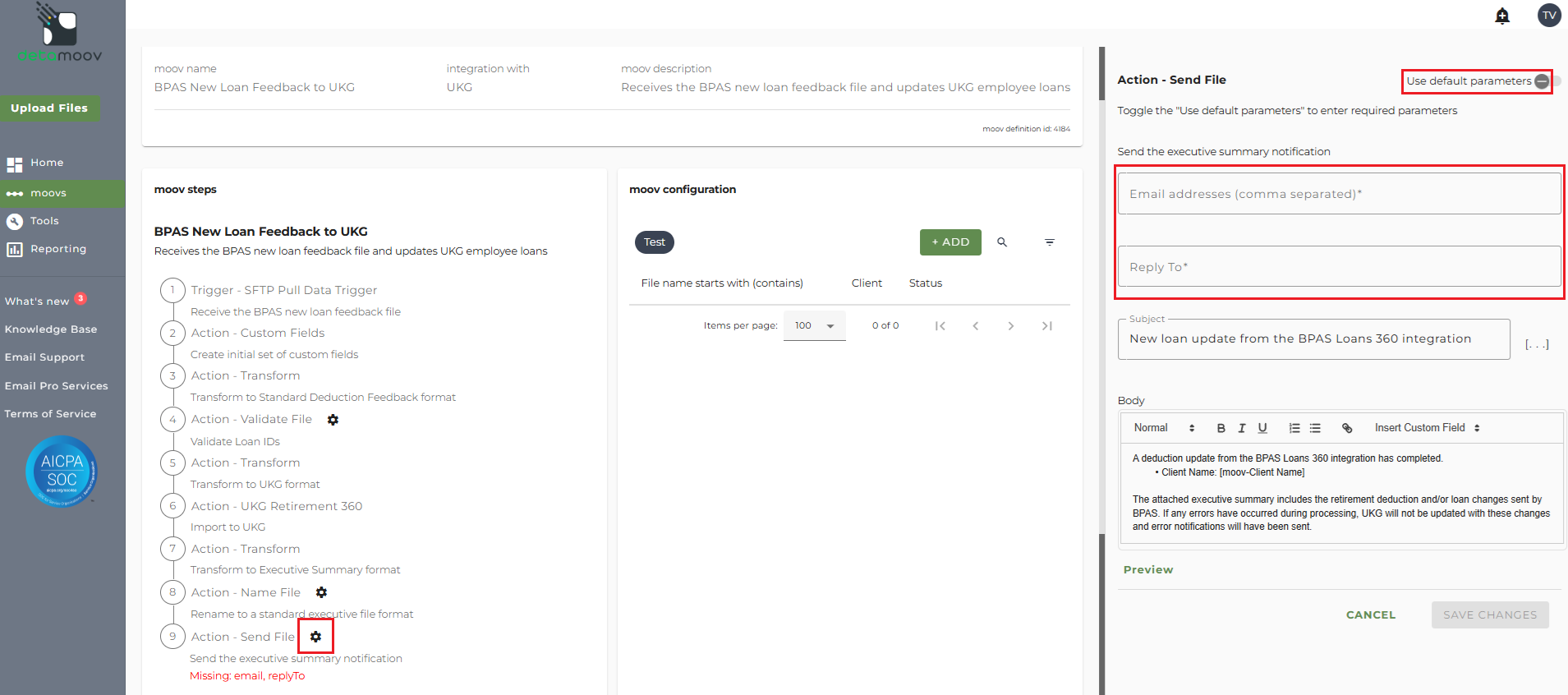Select step Trigger - SFTP Pull Data Trigger
Image resolution: width=1568 pixels, height=695 pixels.
click(284, 290)
